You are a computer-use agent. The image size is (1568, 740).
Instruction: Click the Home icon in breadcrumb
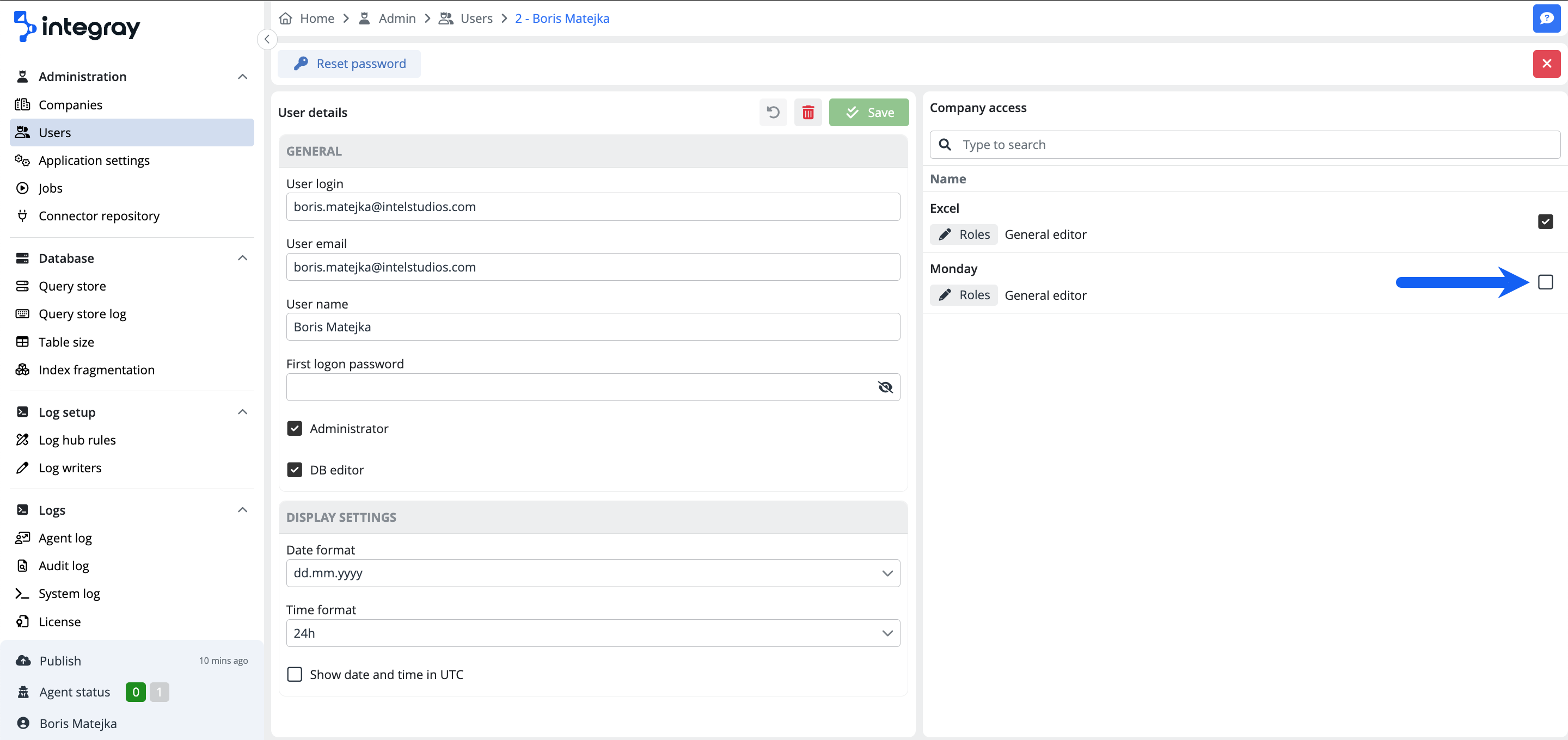coord(285,18)
